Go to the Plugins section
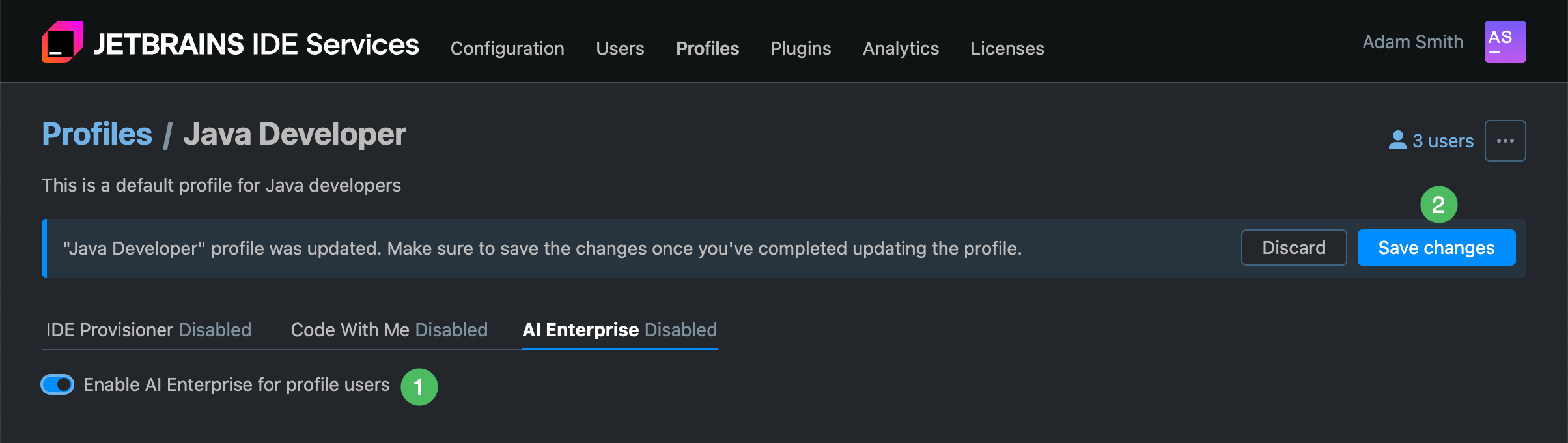The height and width of the screenshot is (443, 1568). [x=800, y=48]
